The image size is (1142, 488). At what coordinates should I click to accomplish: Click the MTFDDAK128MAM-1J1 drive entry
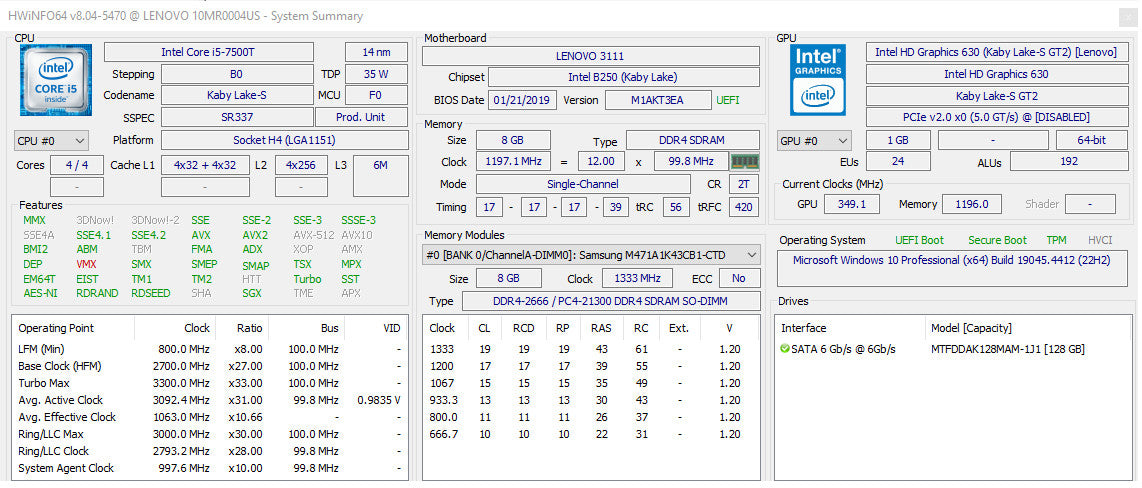tap(1007, 349)
